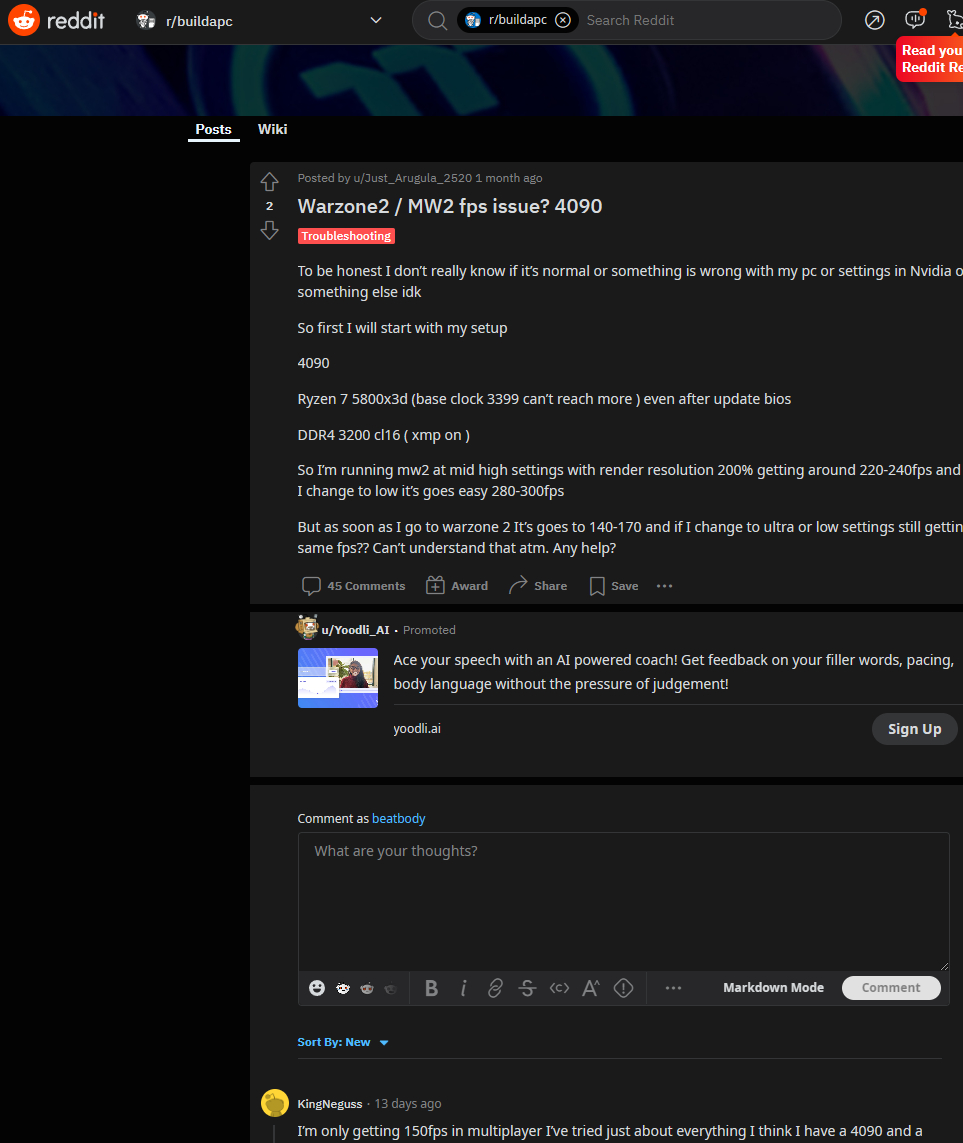Open the r/buildapc community dropdown

pos(260,20)
